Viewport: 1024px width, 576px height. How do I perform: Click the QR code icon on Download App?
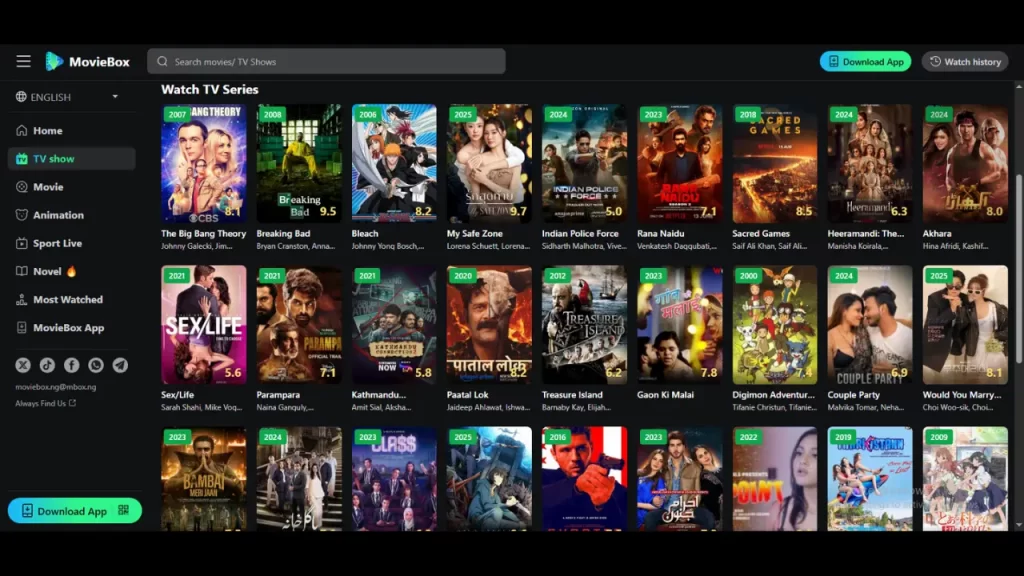(x=123, y=510)
